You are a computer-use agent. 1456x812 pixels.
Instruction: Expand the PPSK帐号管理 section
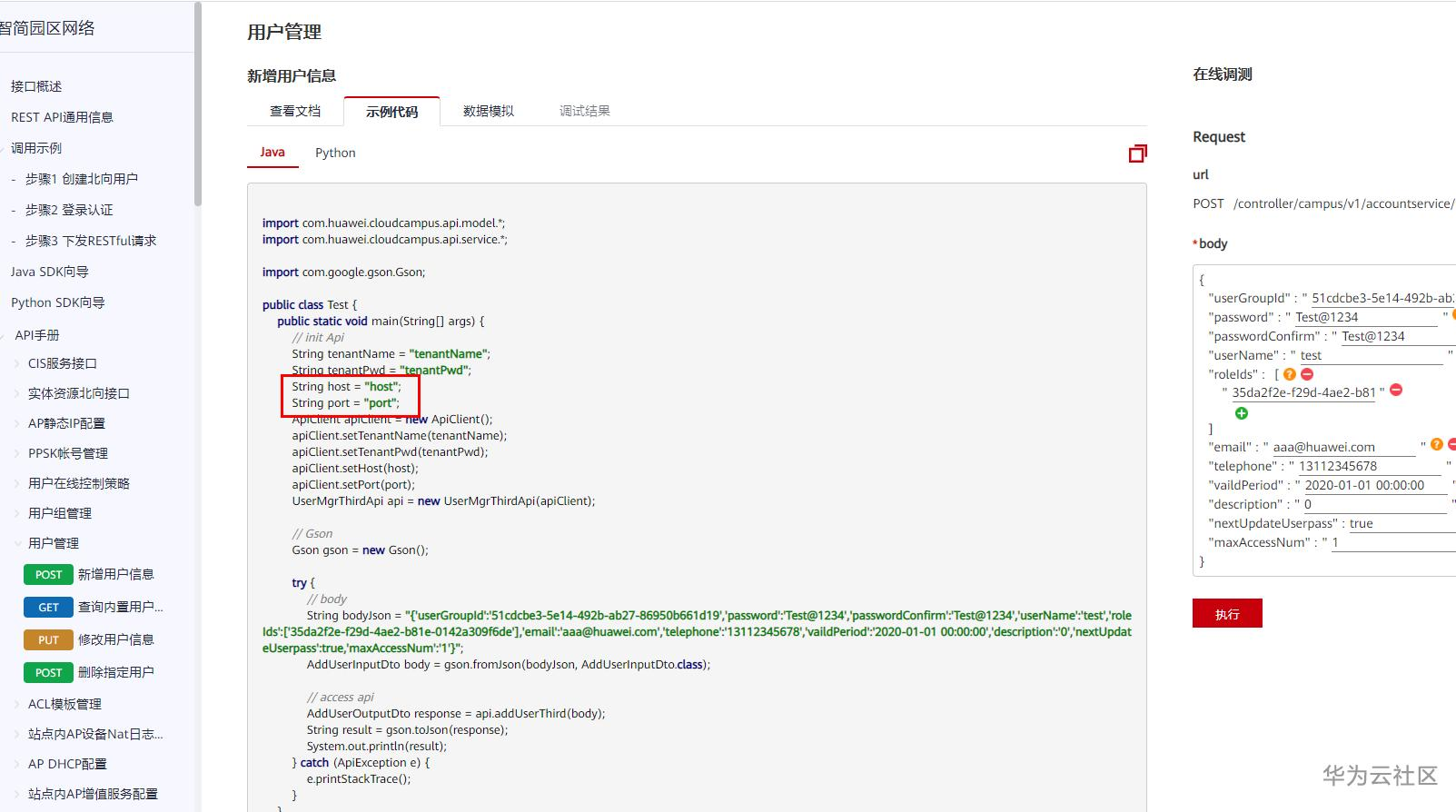17,453
